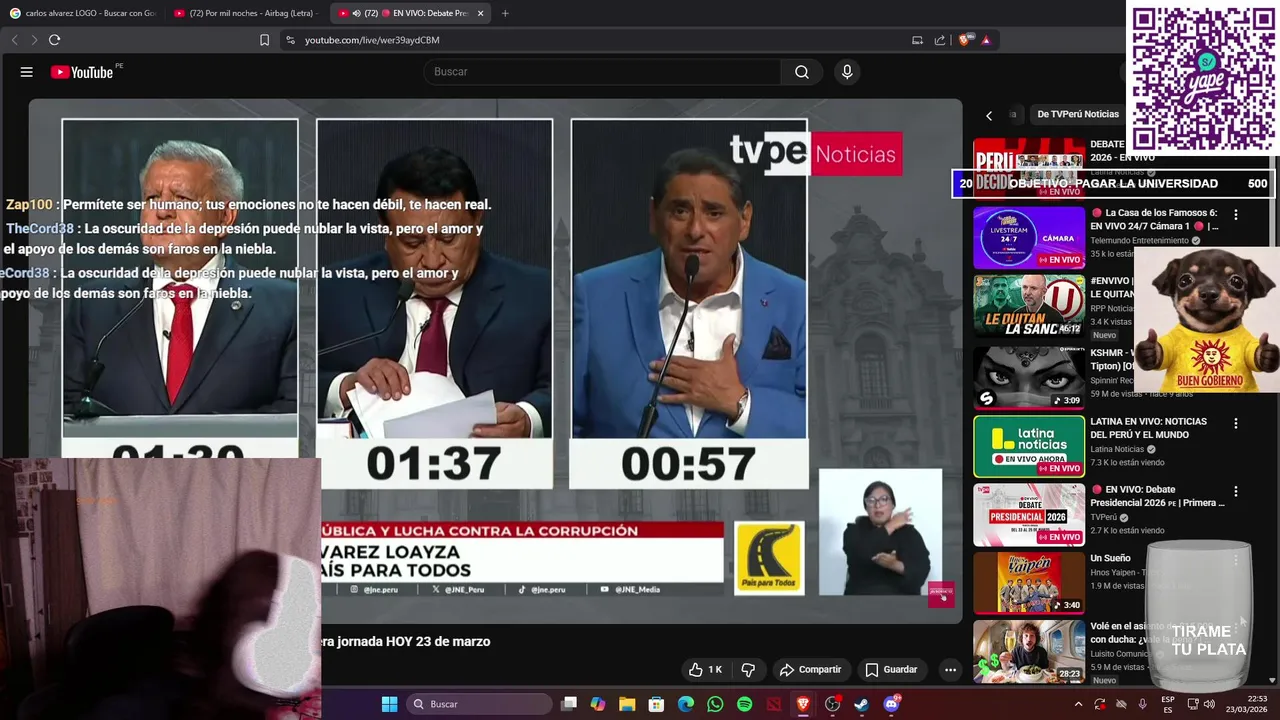Reload the page in browser toolbar

[x=54, y=40]
